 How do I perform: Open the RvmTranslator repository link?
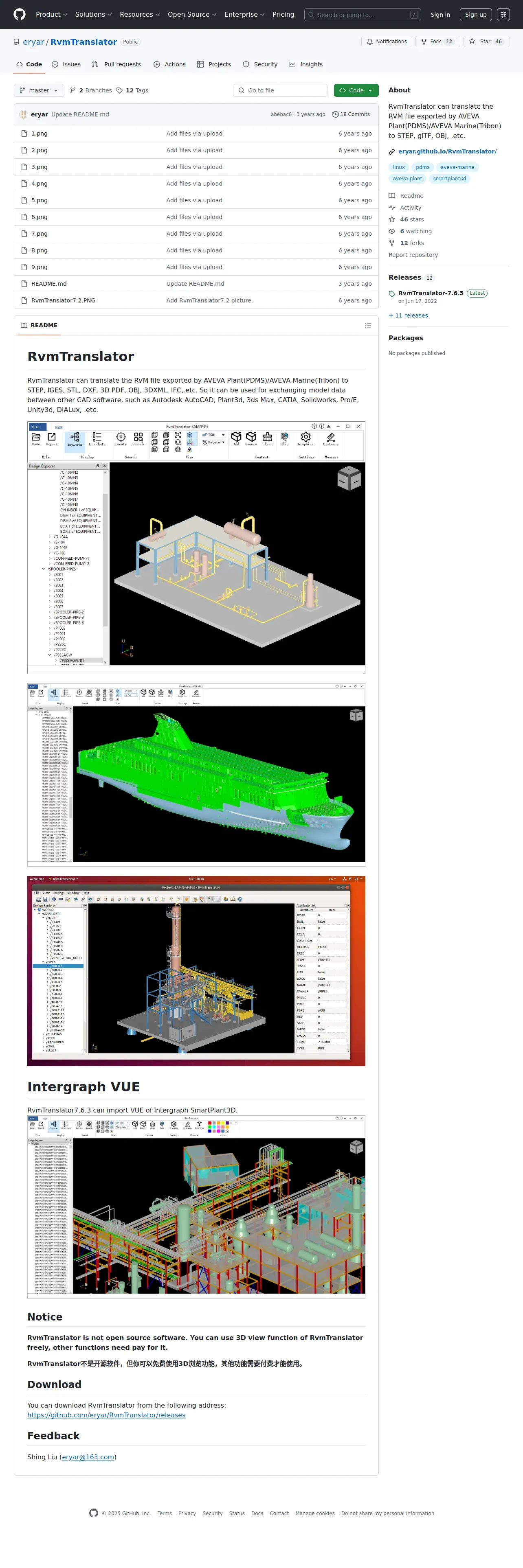click(84, 42)
